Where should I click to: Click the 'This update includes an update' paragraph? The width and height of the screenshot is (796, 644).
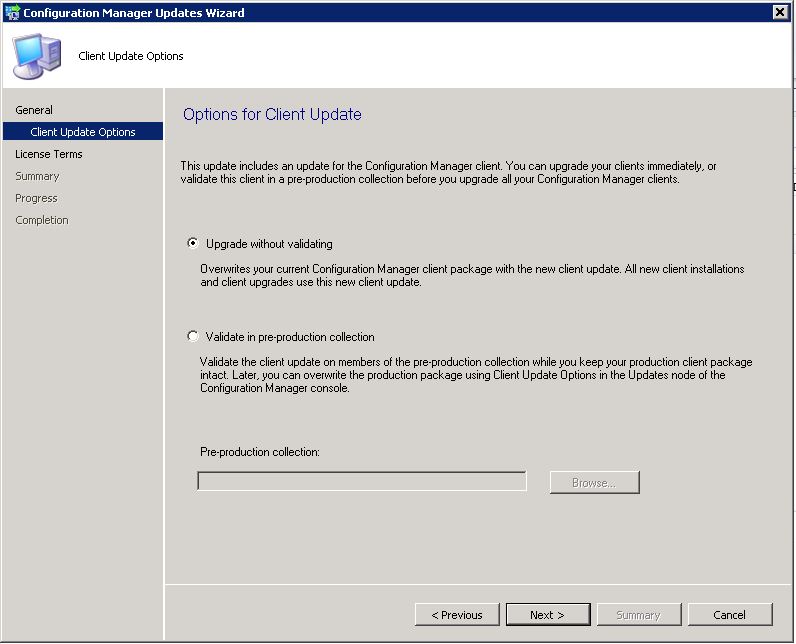tap(448, 173)
